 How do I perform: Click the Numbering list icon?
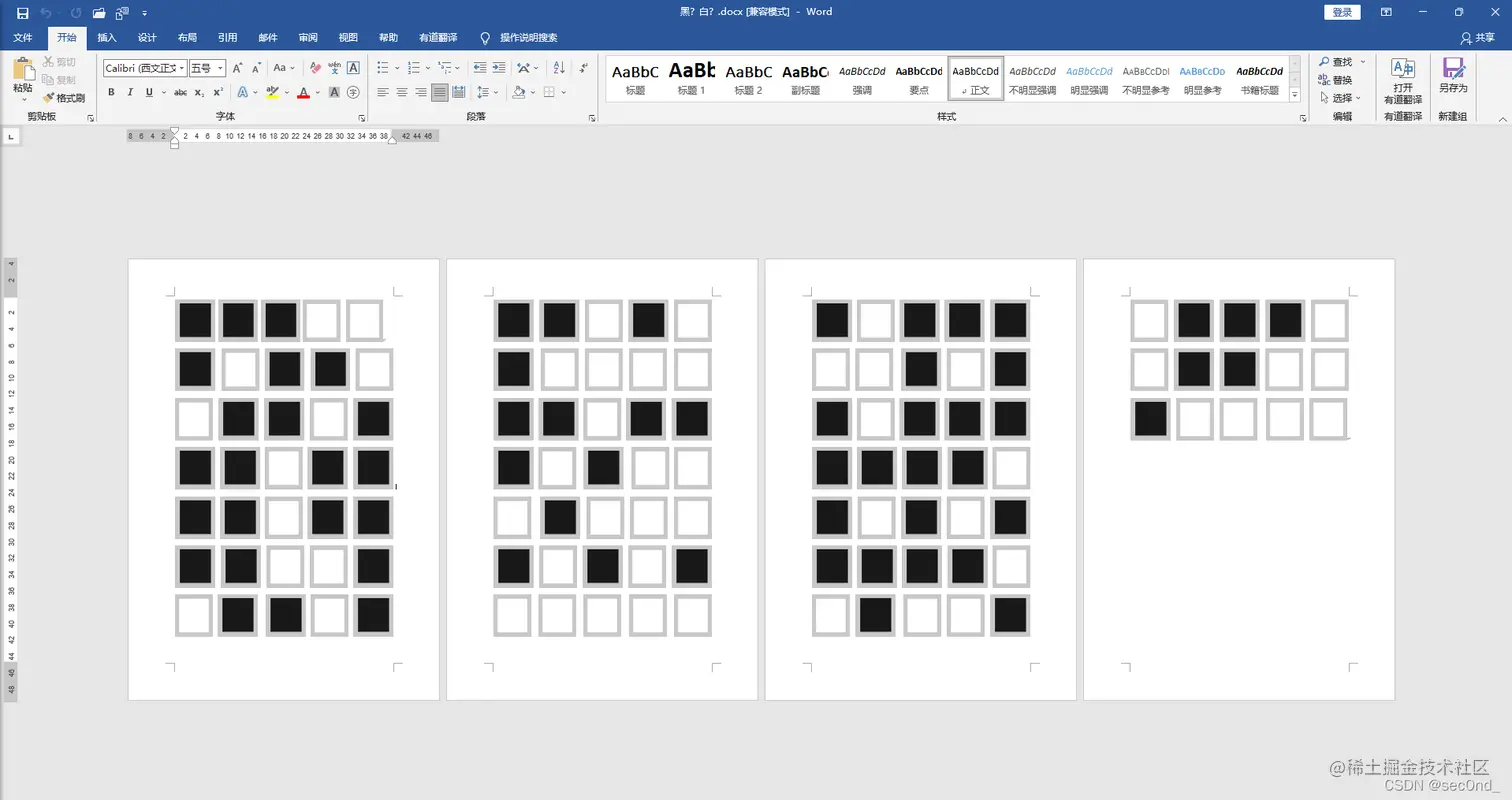[x=414, y=68]
